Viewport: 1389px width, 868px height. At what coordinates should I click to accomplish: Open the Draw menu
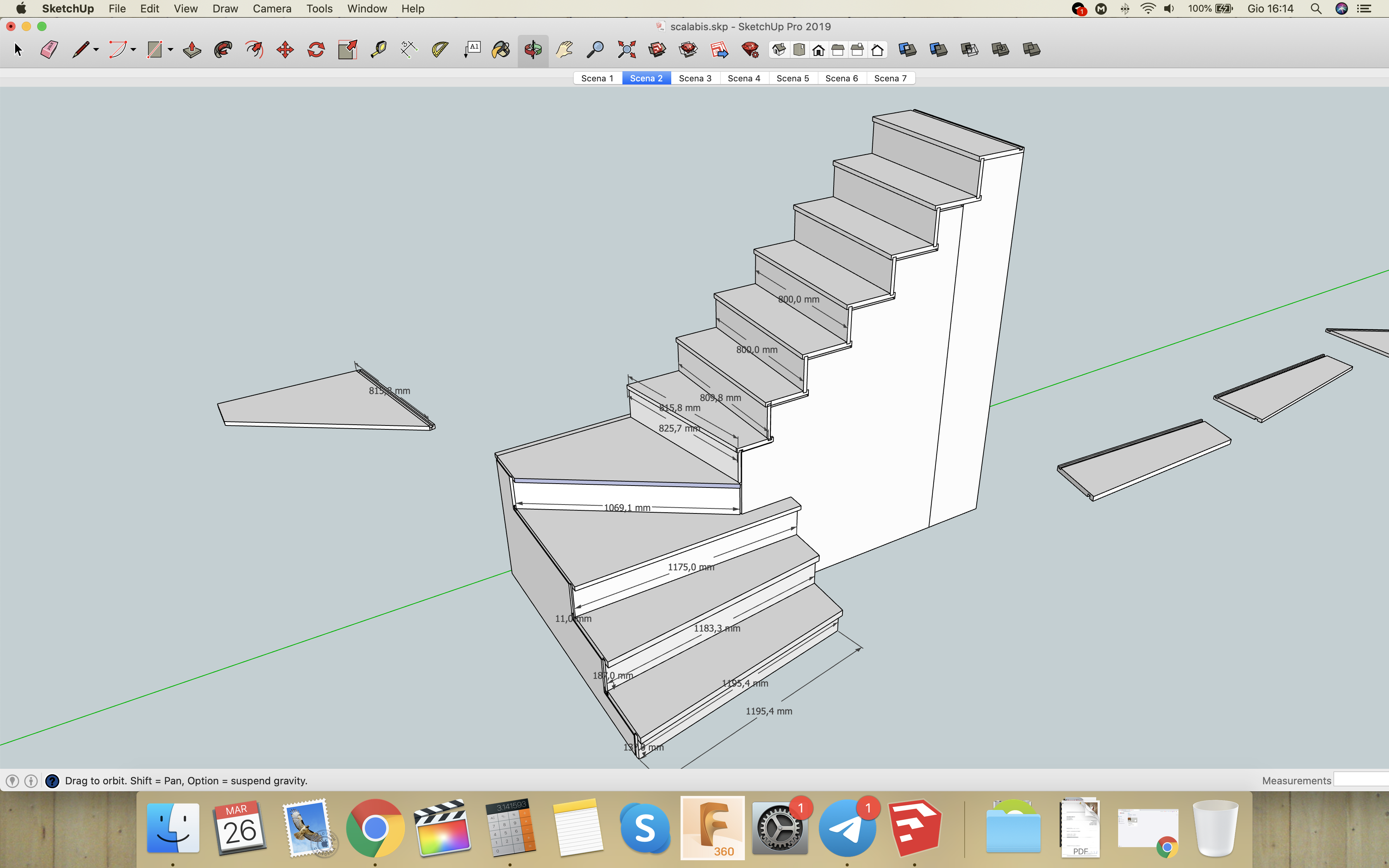225,9
